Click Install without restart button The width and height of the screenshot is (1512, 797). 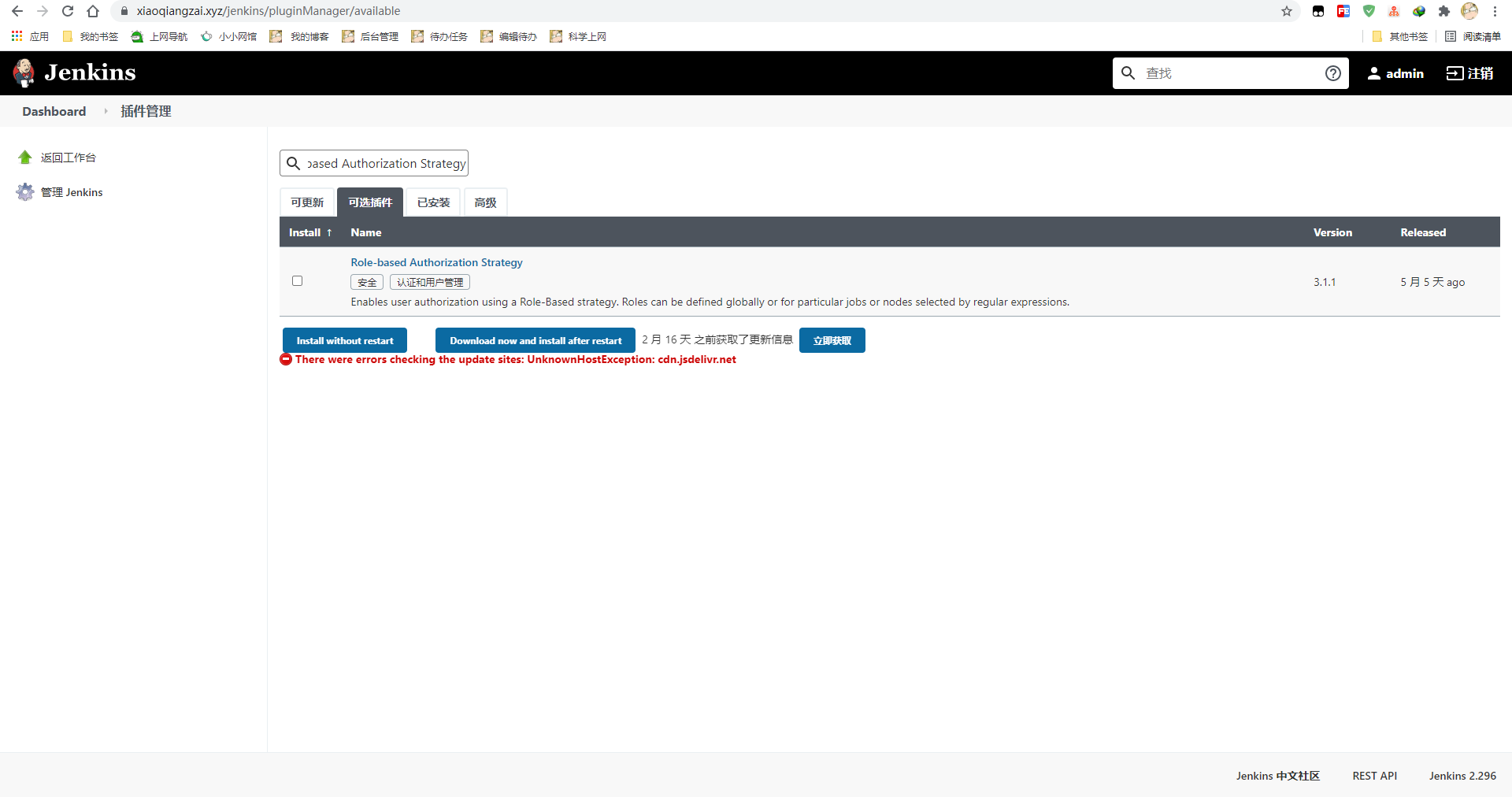click(x=345, y=340)
